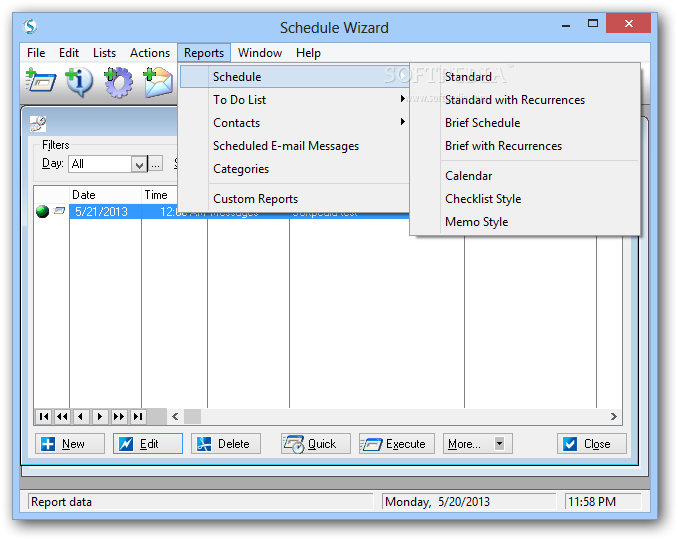This screenshot has height=540, width=678.
Task: Click horizontal scrollbar right arrow
Action: (x=614, y=416)
